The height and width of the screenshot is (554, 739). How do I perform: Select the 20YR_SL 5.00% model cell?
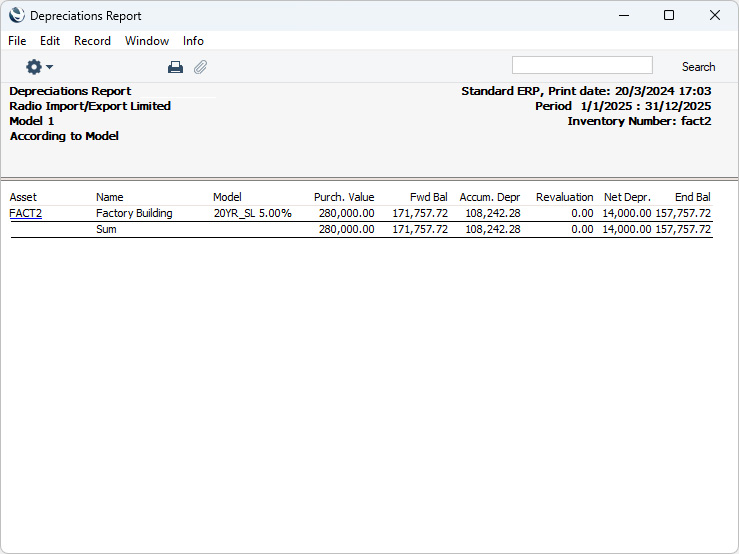[253, 213]
